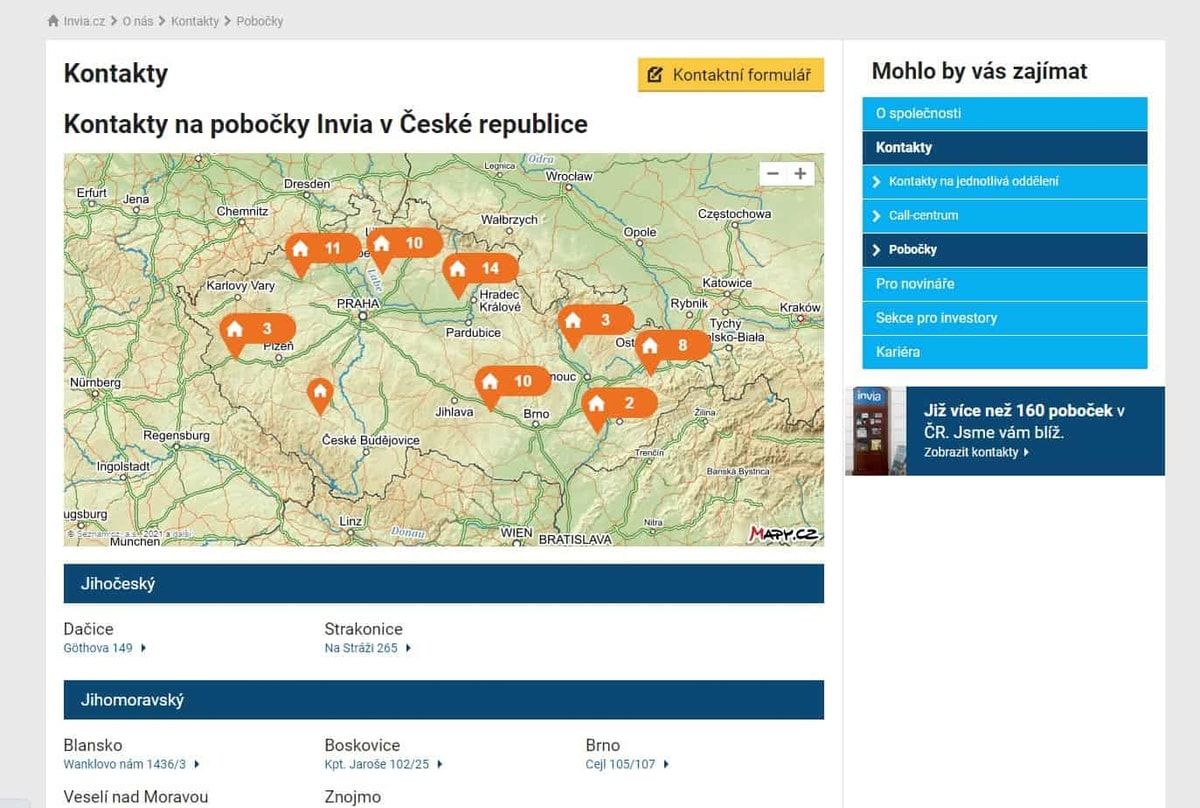Click the Blansko branch name
Screen dimensions: 1200x808
click(93, 745)
